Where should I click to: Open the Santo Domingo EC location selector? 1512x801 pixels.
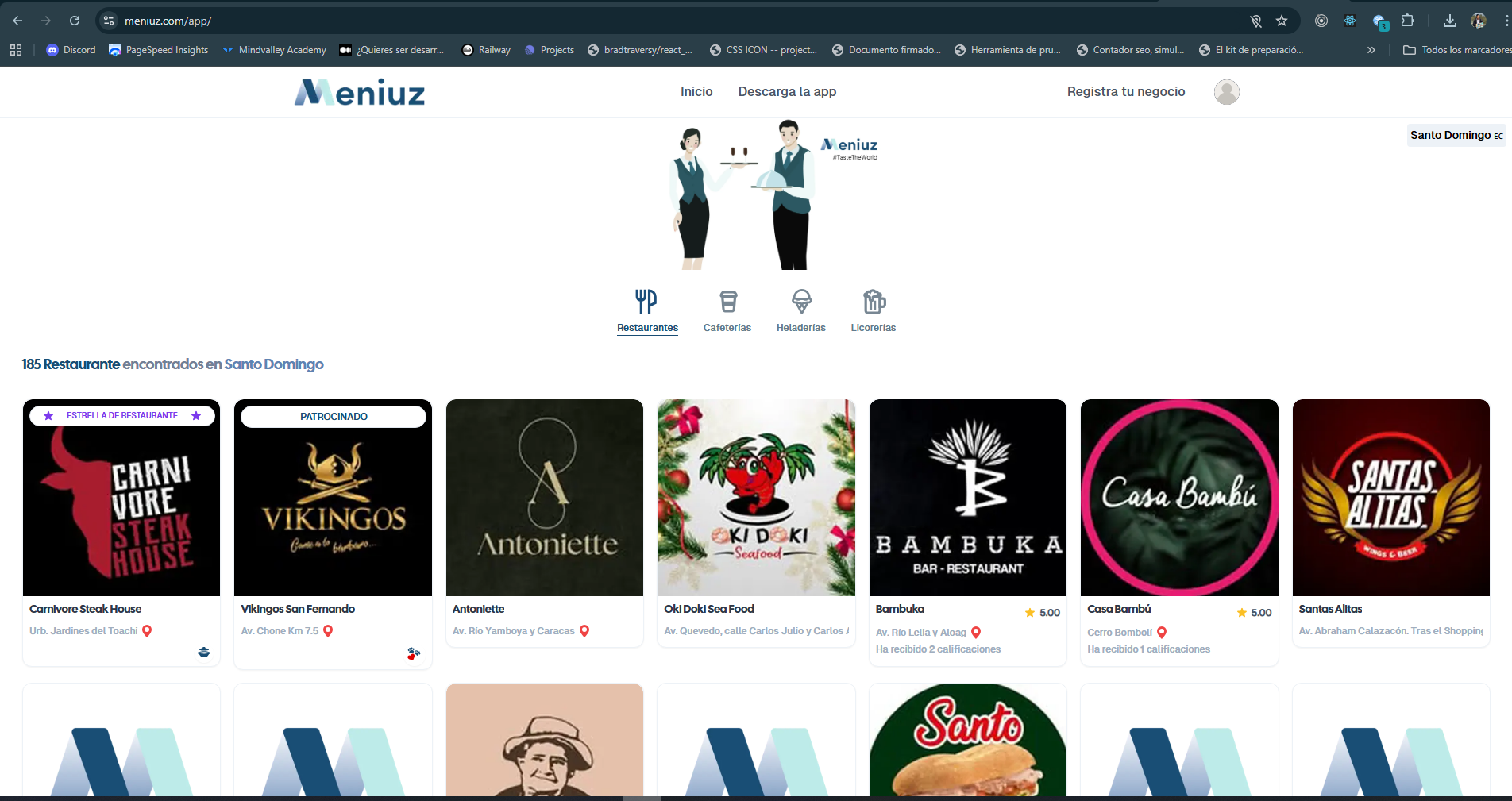1456,135
